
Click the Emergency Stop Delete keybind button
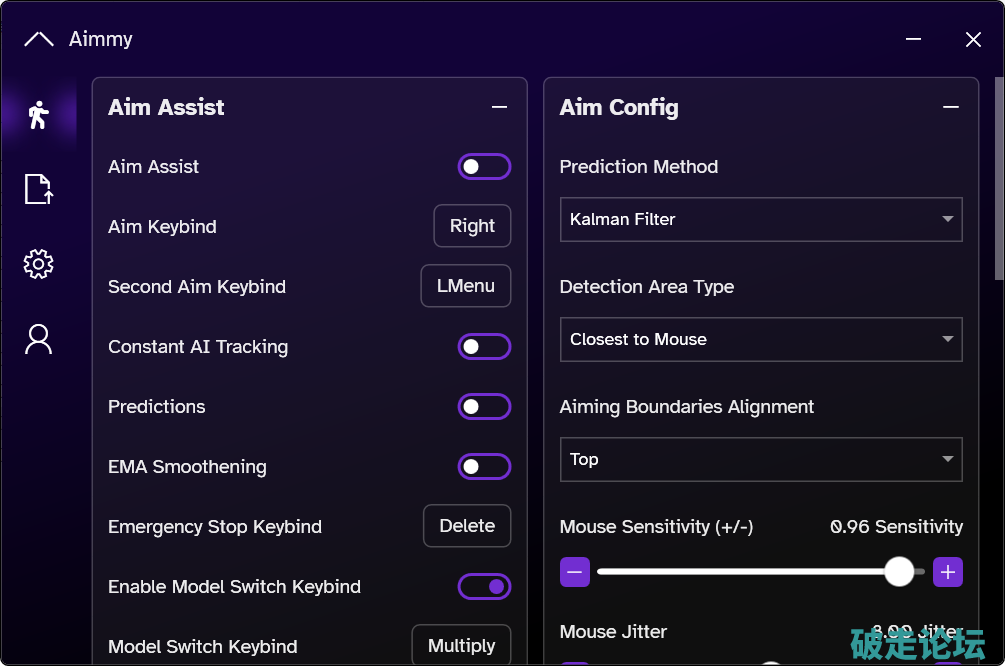(467, 526)
